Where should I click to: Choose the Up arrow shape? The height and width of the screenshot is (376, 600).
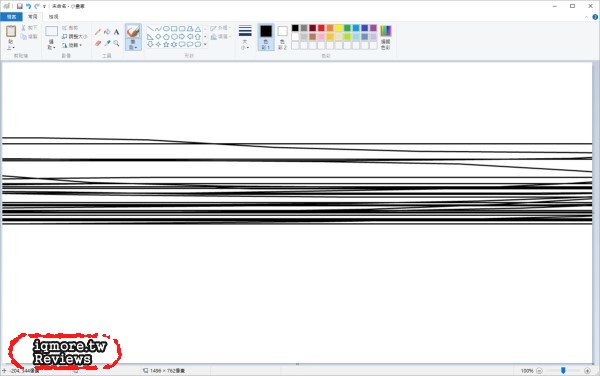pyautogui.click(x=198, y=37)
